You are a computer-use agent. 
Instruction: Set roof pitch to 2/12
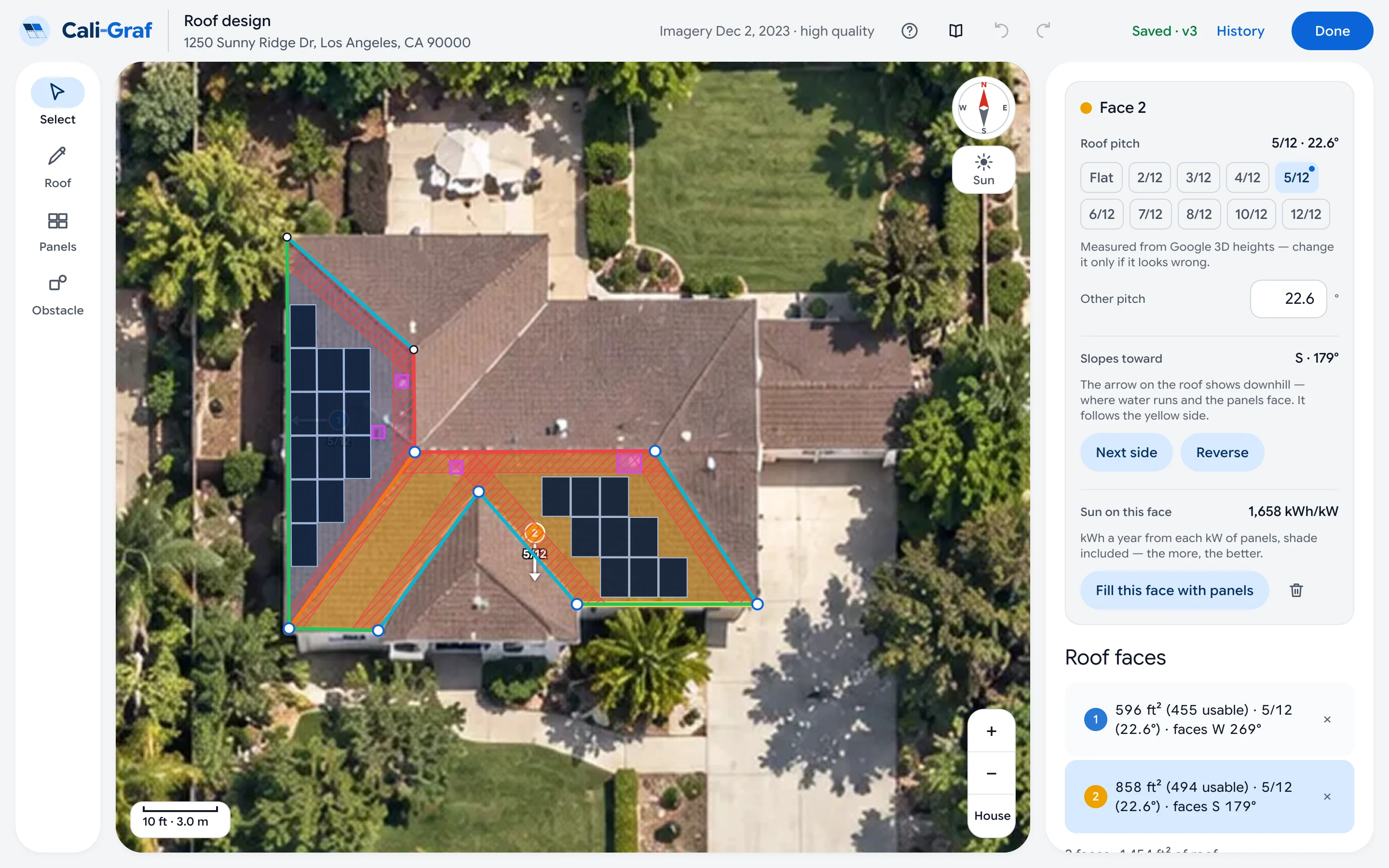point(1149,177)
